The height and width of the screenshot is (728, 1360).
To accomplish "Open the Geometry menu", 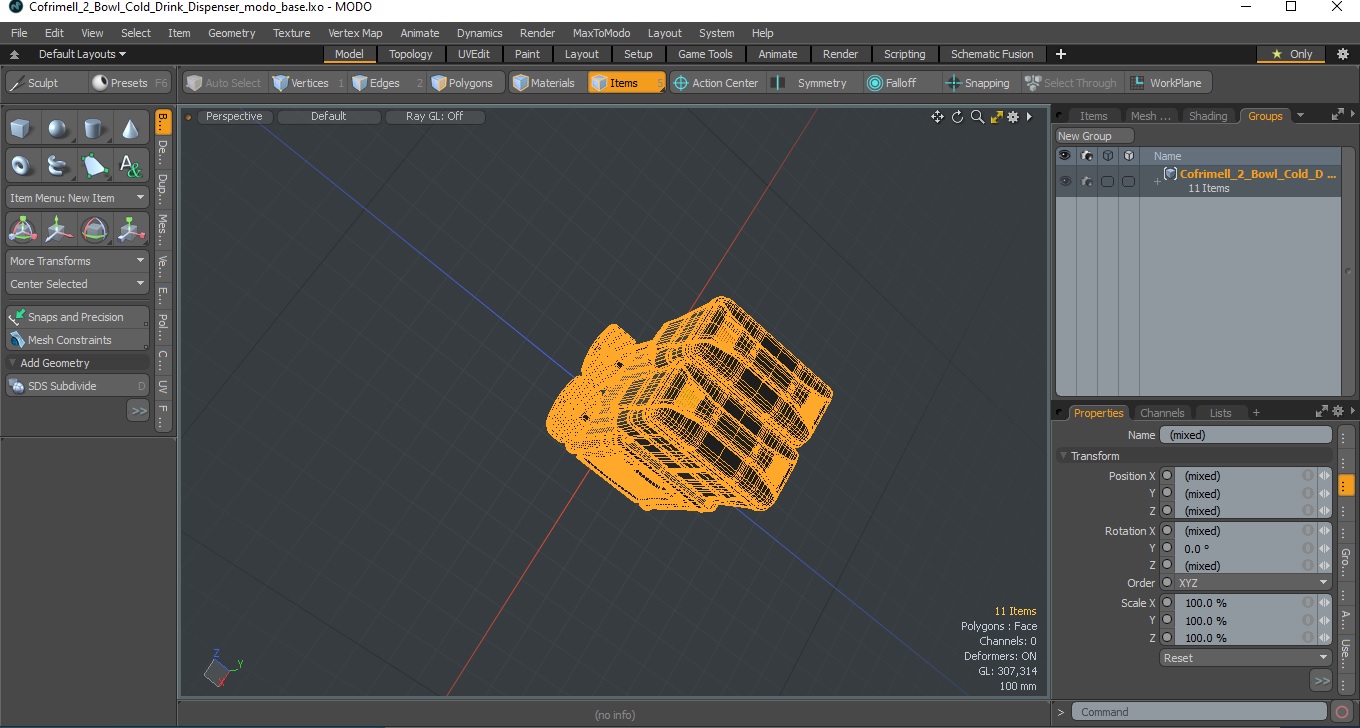I will [x=231, y=33].
